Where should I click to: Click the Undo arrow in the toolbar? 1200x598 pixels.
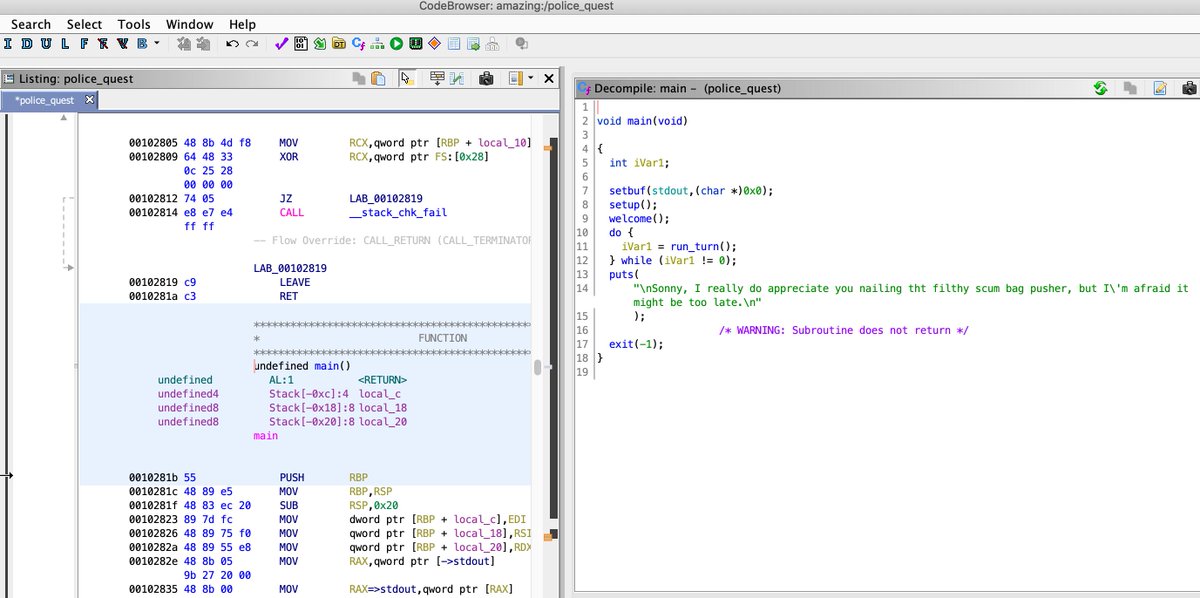click(x=232, y=44)
